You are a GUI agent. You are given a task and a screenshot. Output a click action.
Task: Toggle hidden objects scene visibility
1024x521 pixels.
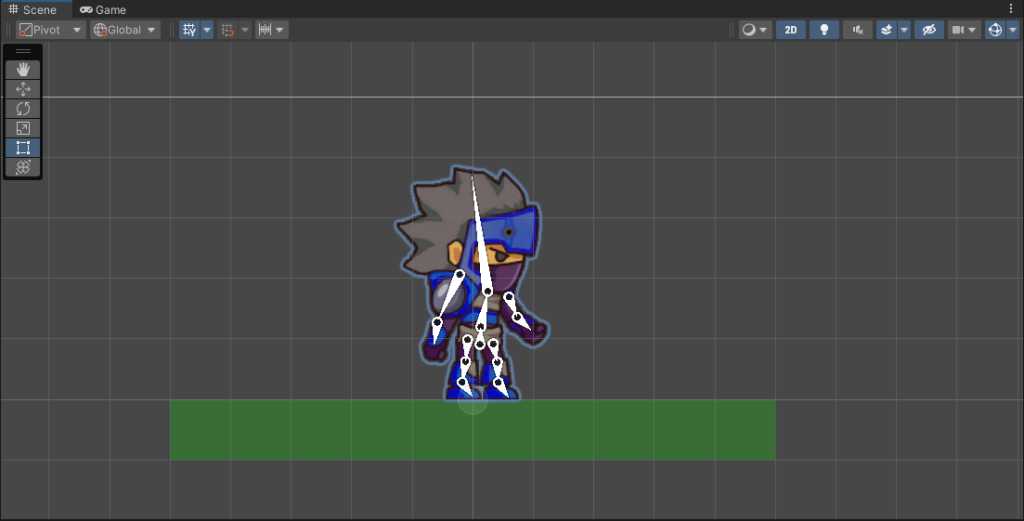[929, 30]
